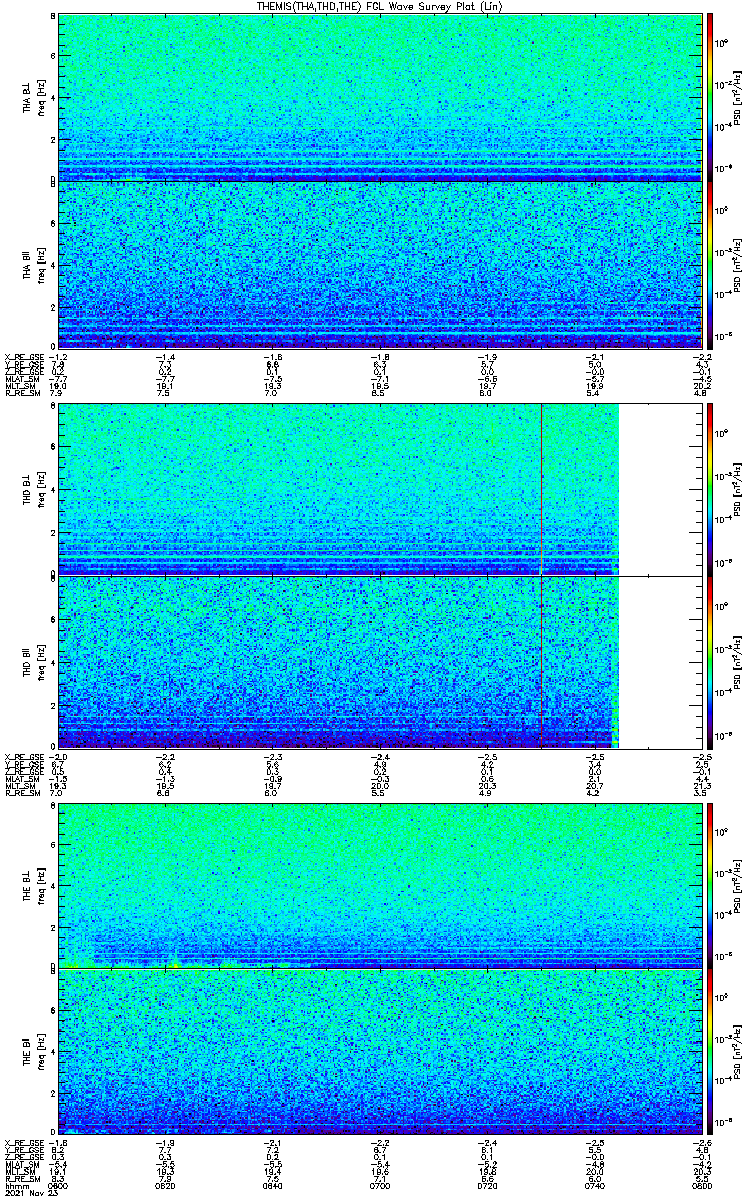Select the THD B-parallel spectrogram panel

[x=380, y=662]
